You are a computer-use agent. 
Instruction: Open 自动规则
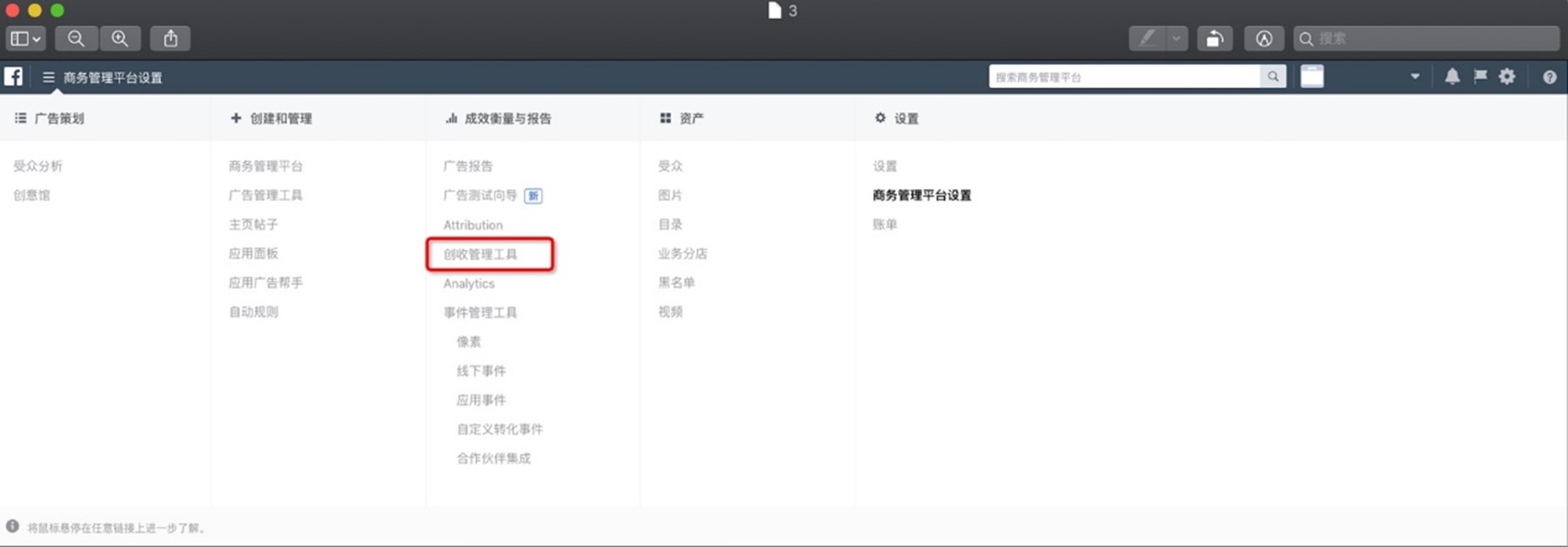click(x=253, y=311)
